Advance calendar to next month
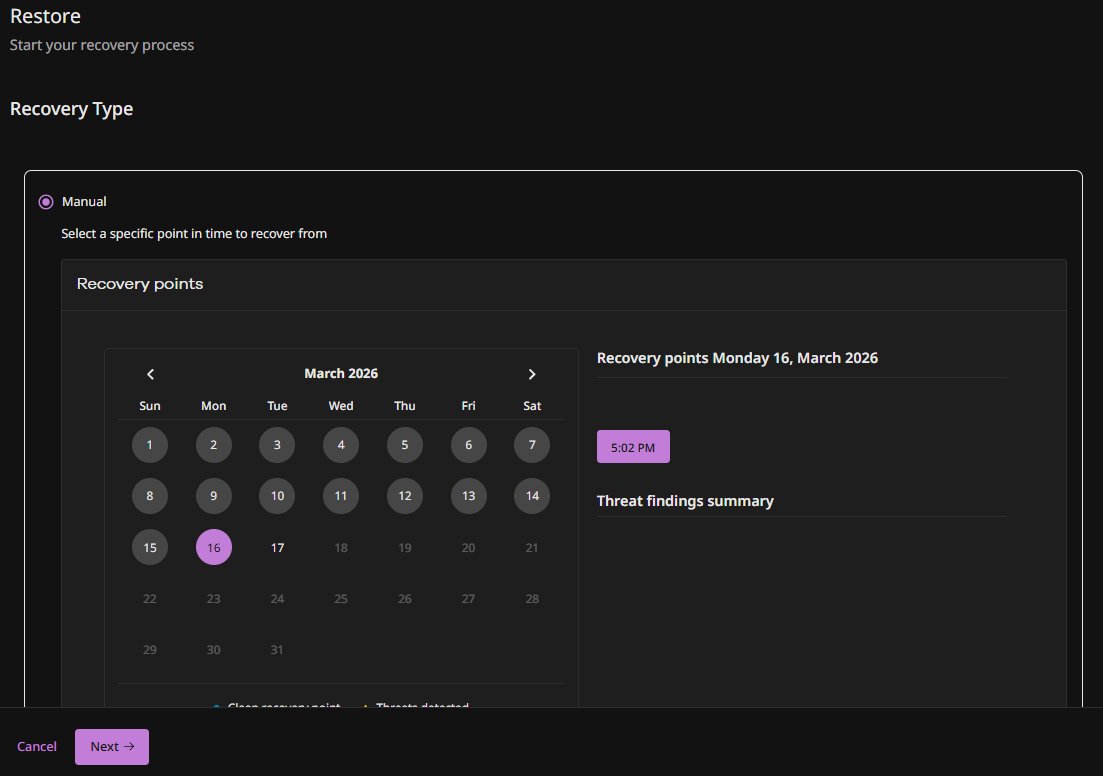Viewport: 1103px width, 776px height. coord(532,374)
